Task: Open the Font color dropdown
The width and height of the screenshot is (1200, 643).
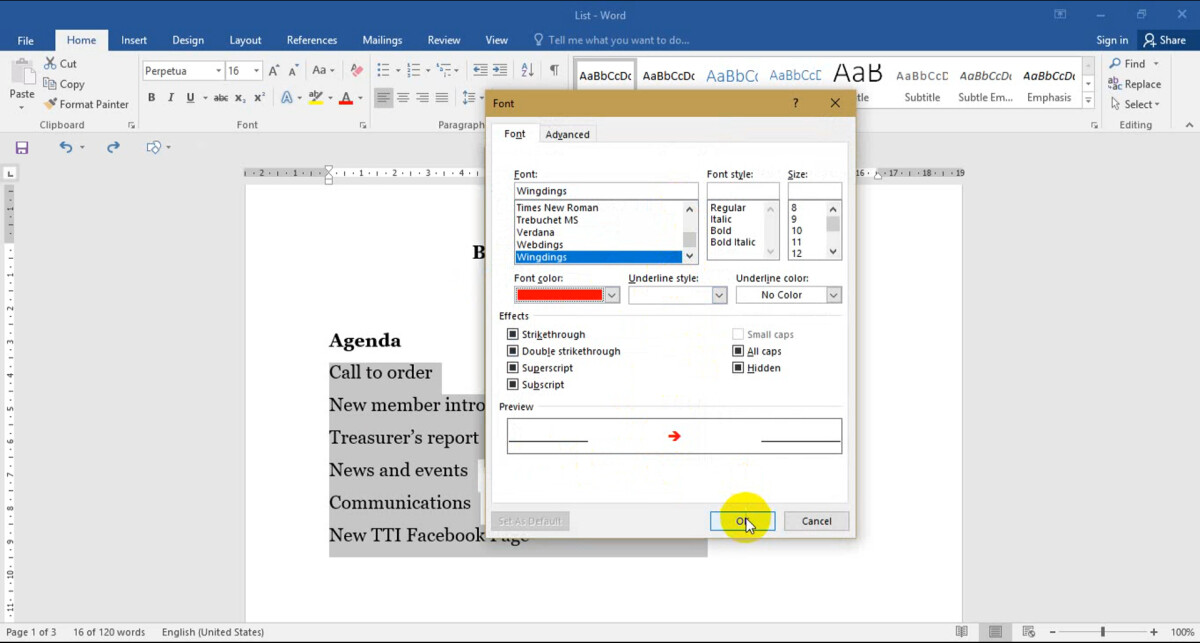Action: point(611,295)
